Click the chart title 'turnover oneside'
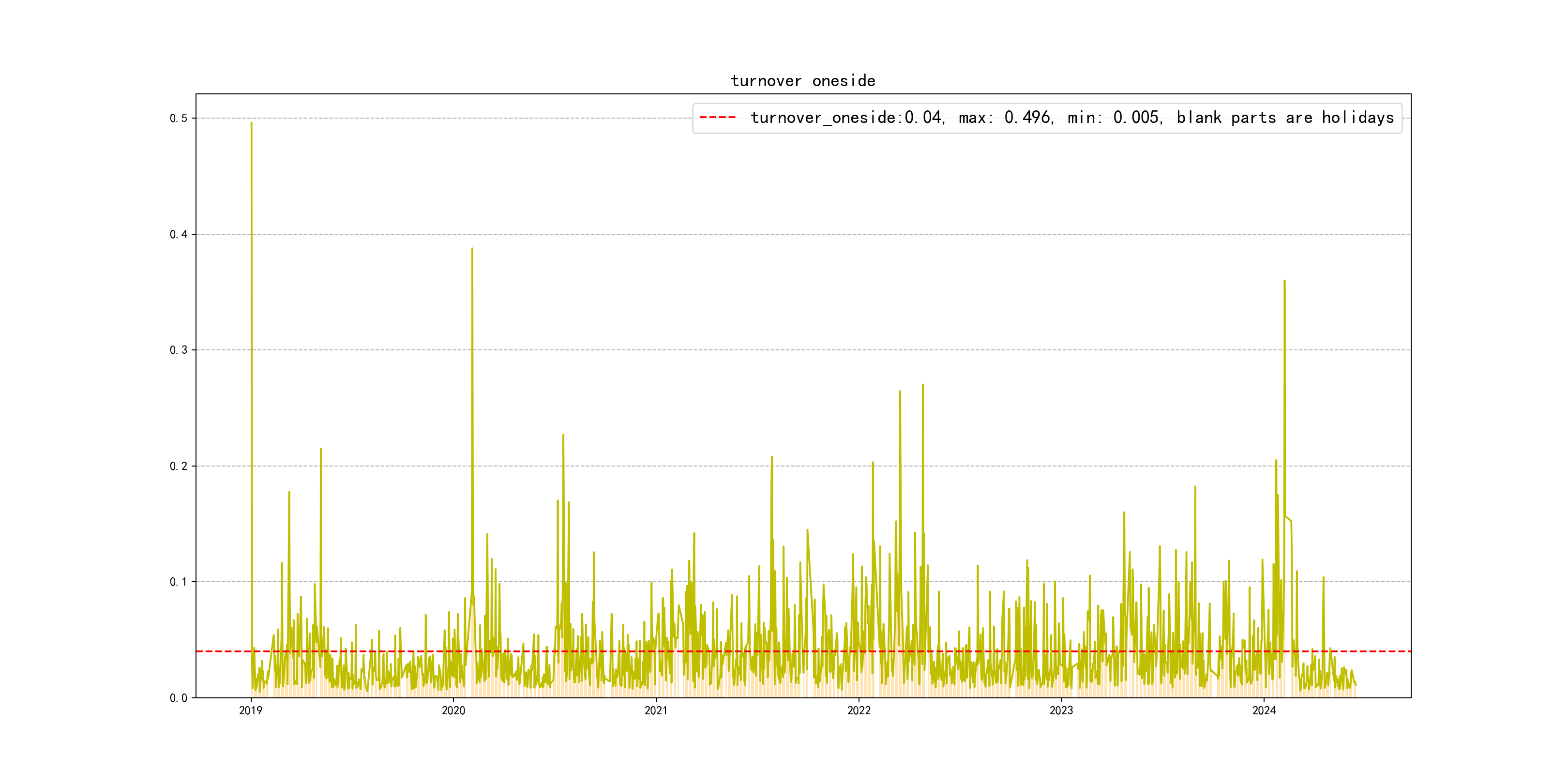 click(803, 81)
